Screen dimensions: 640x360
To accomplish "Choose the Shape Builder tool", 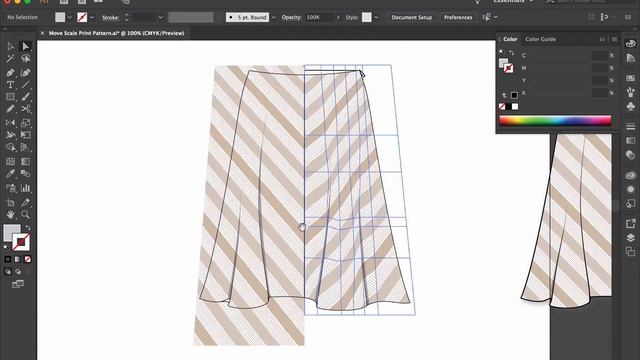I will [x=11, y=147].
